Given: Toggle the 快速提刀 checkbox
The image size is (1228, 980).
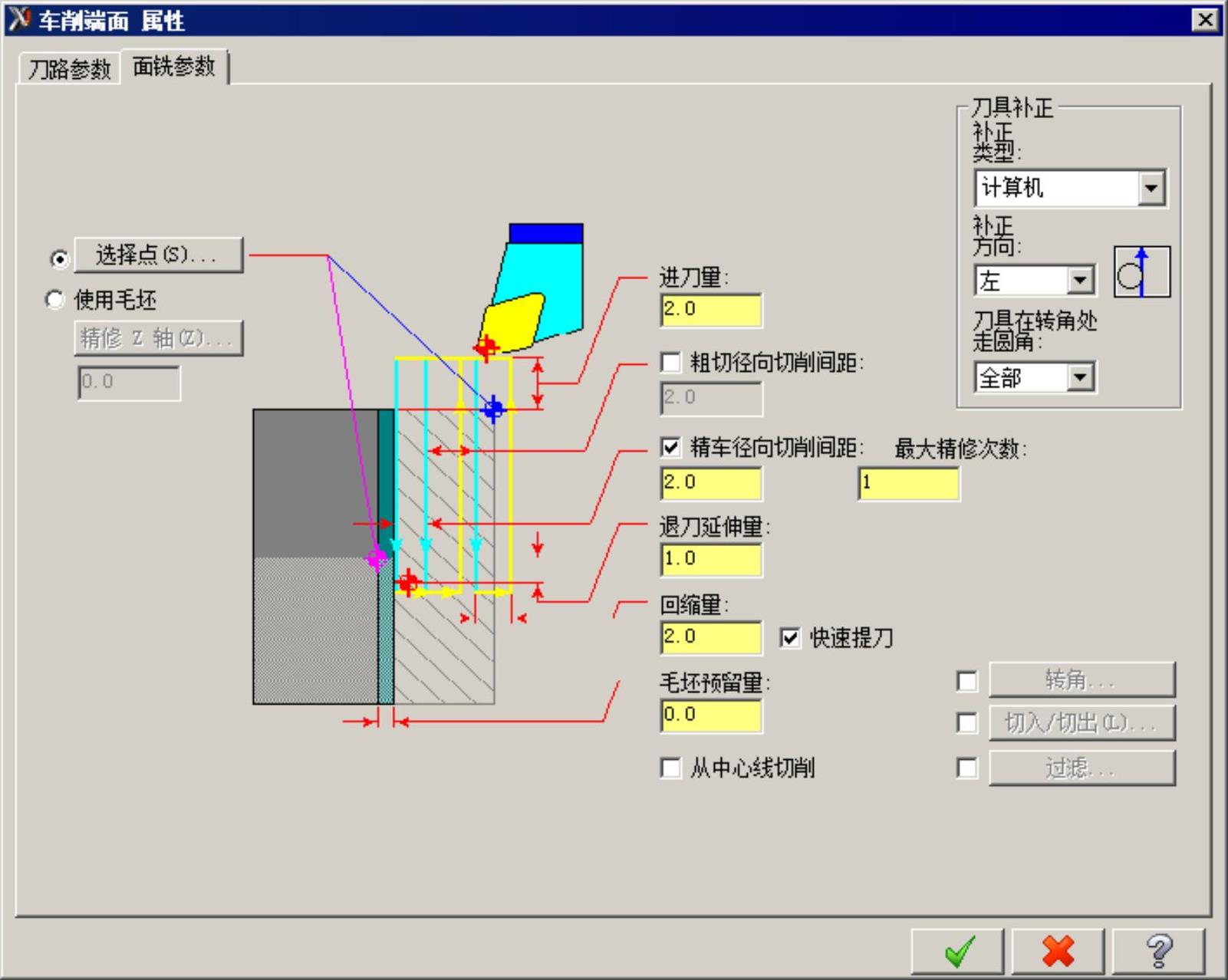Looking at the screenshot, I should pos(790,637).
